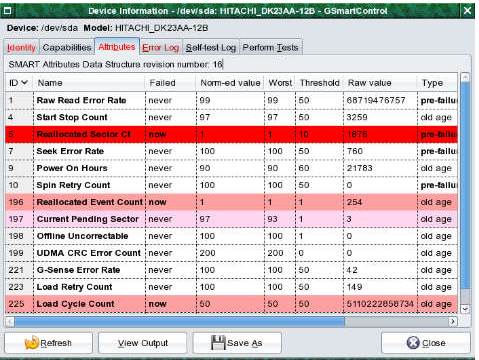Click worst value 93 in Current Pending row

tap(272, 219)
